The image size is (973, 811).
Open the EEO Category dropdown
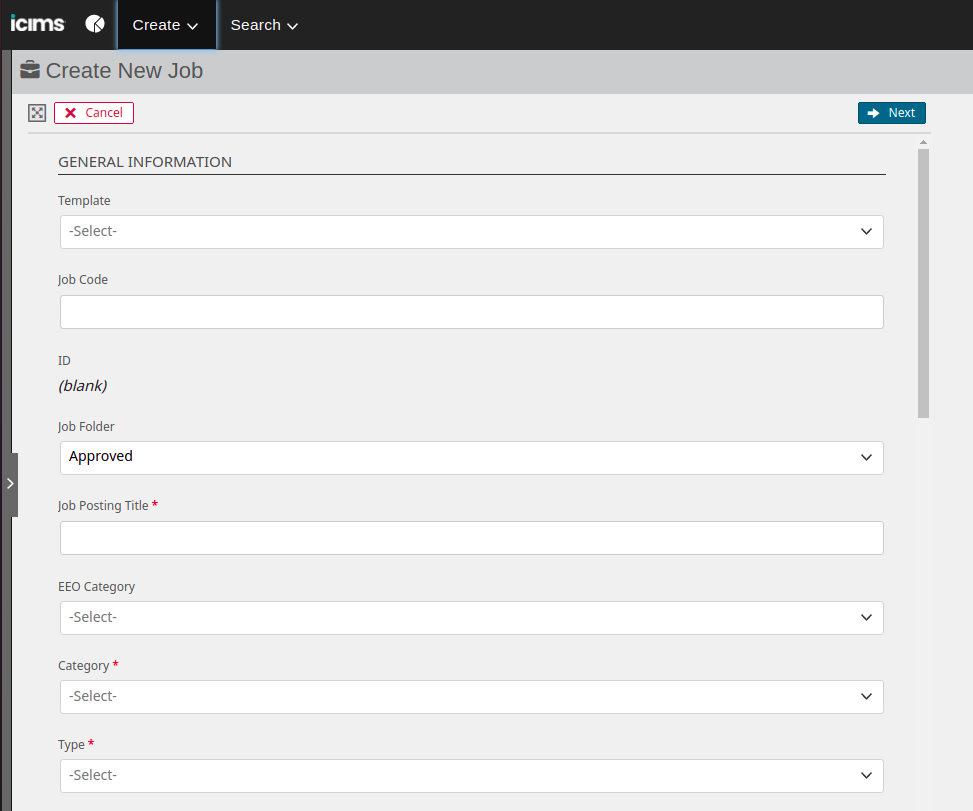click(x=472, y=618)
